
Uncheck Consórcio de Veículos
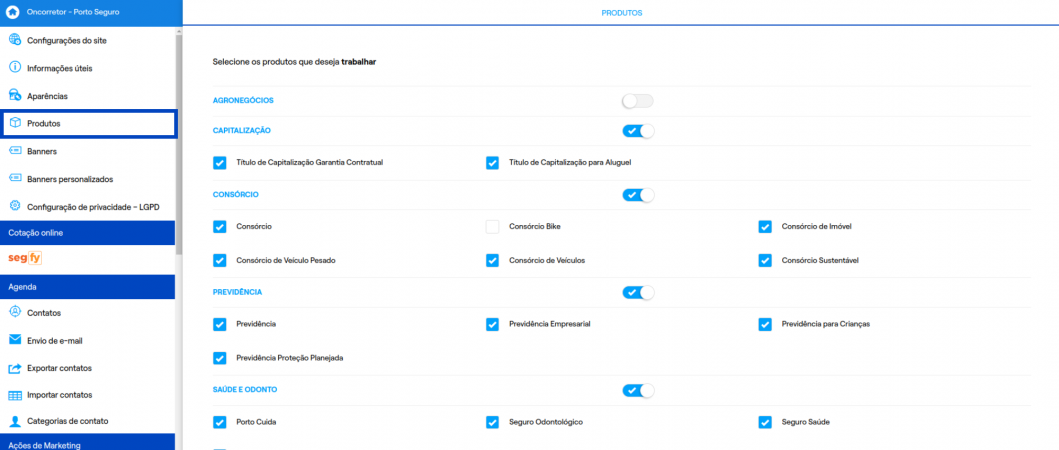[x=492, y=260]
